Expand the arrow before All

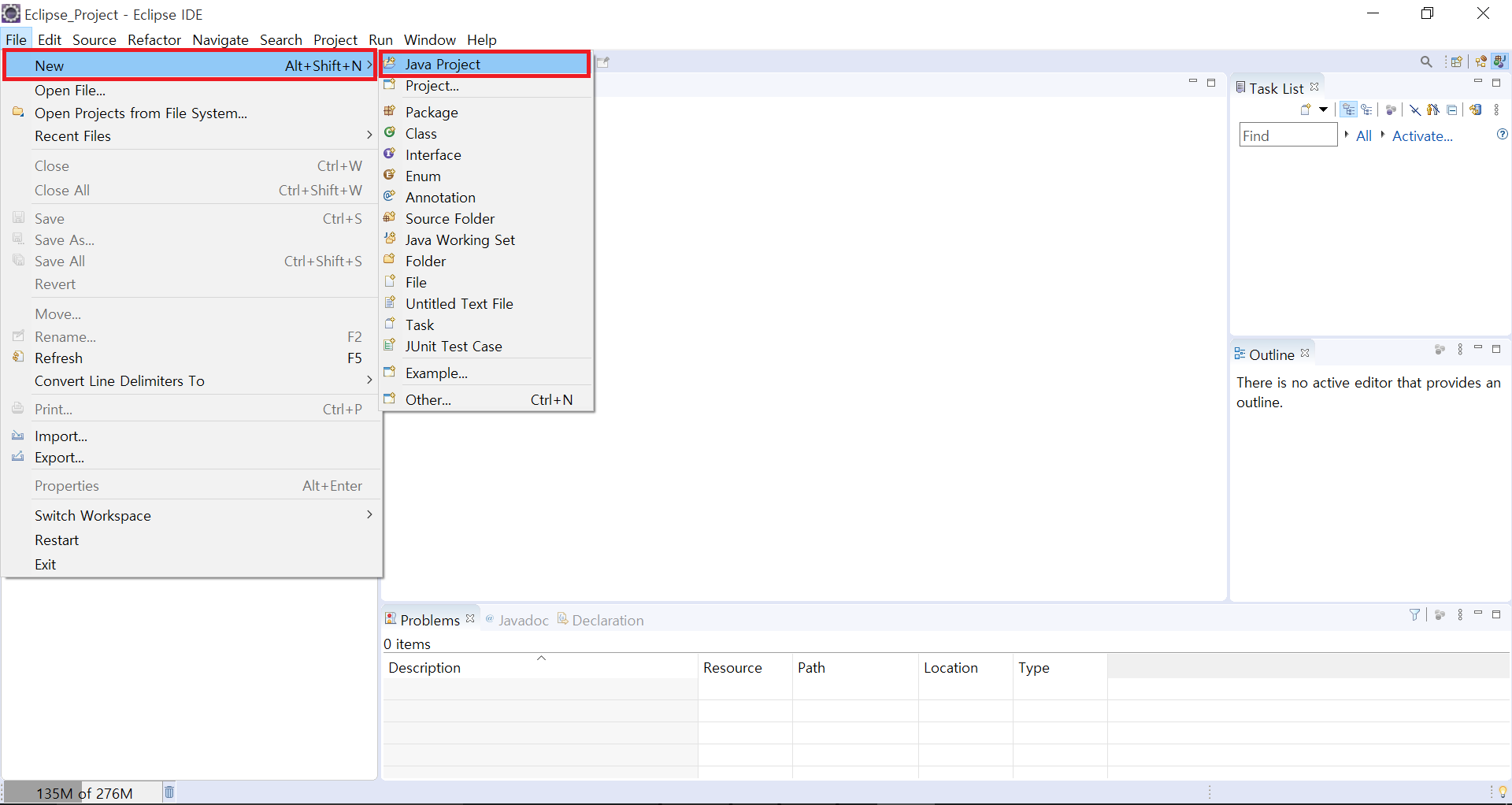(x=1347, y=134)
